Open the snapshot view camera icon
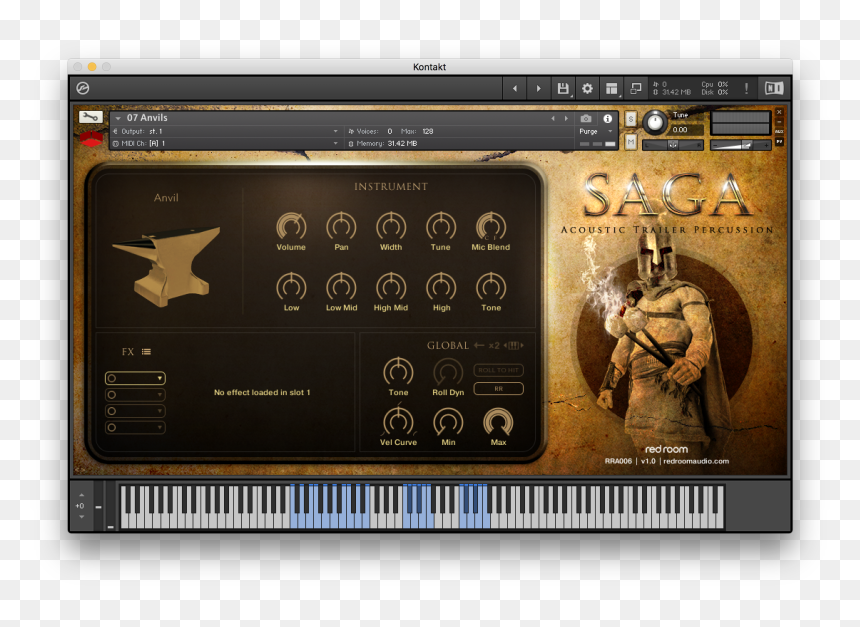The image size is (860, 627). click(585, 118)
